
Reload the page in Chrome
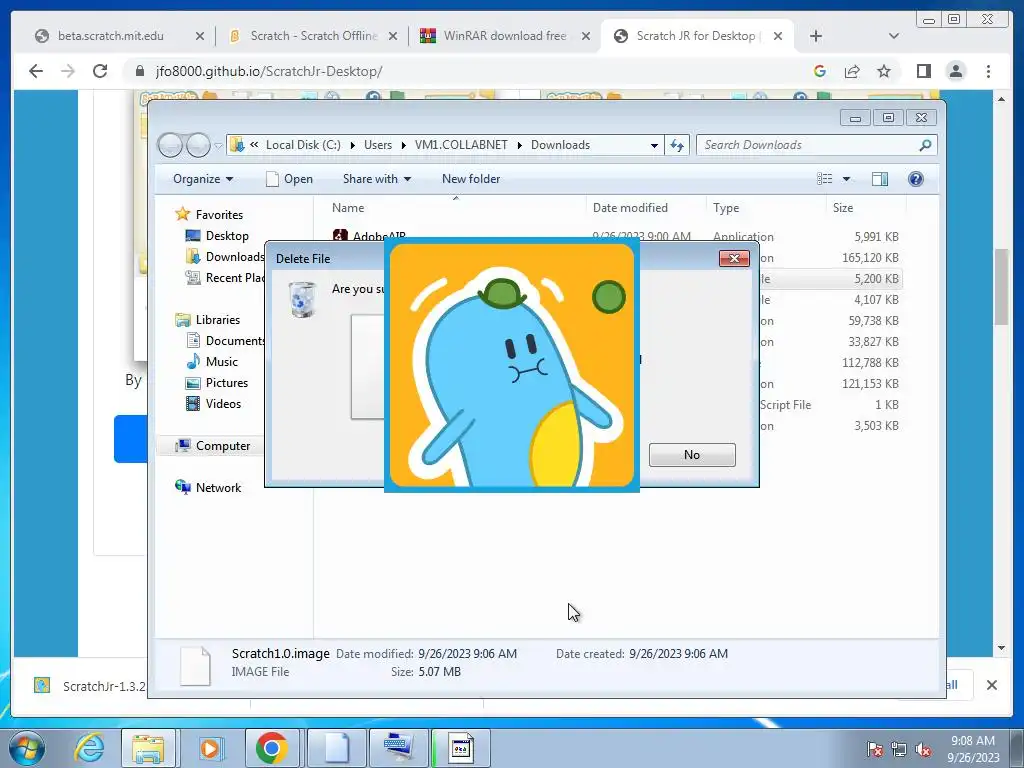(100, 71)
